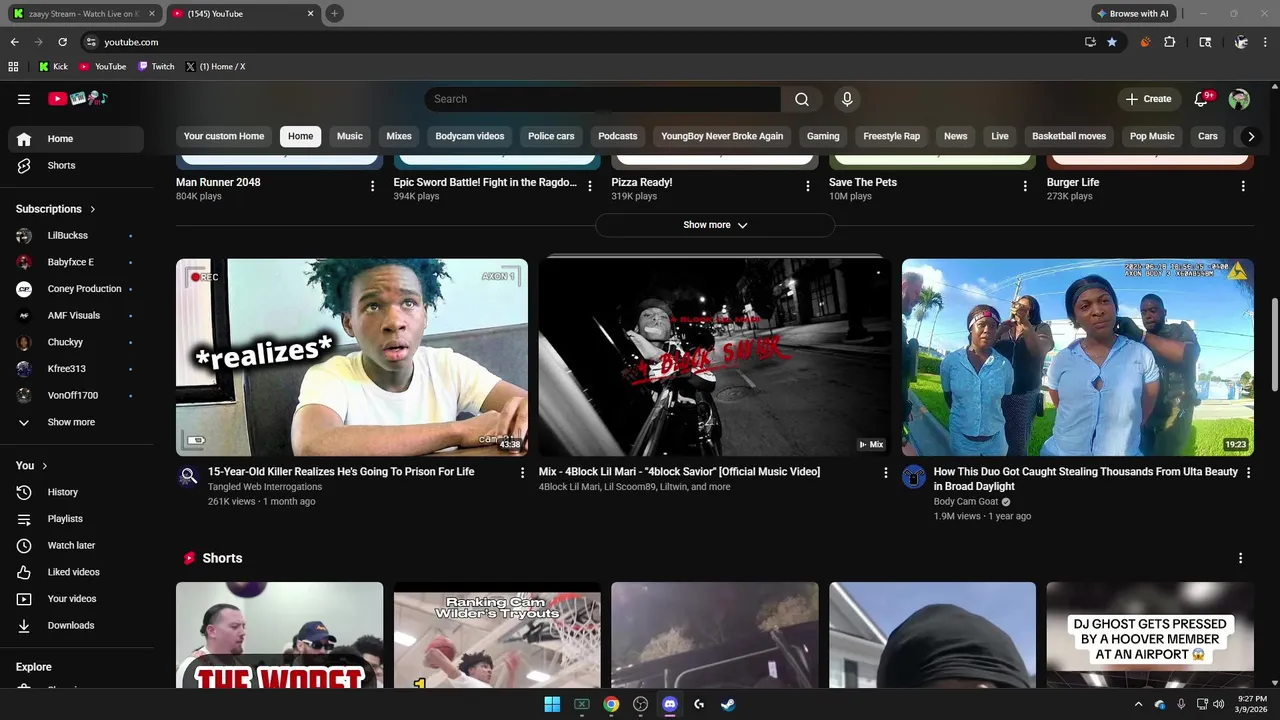
Task: Switch to the zaayy Stream Kick tab
Action: 84,14
